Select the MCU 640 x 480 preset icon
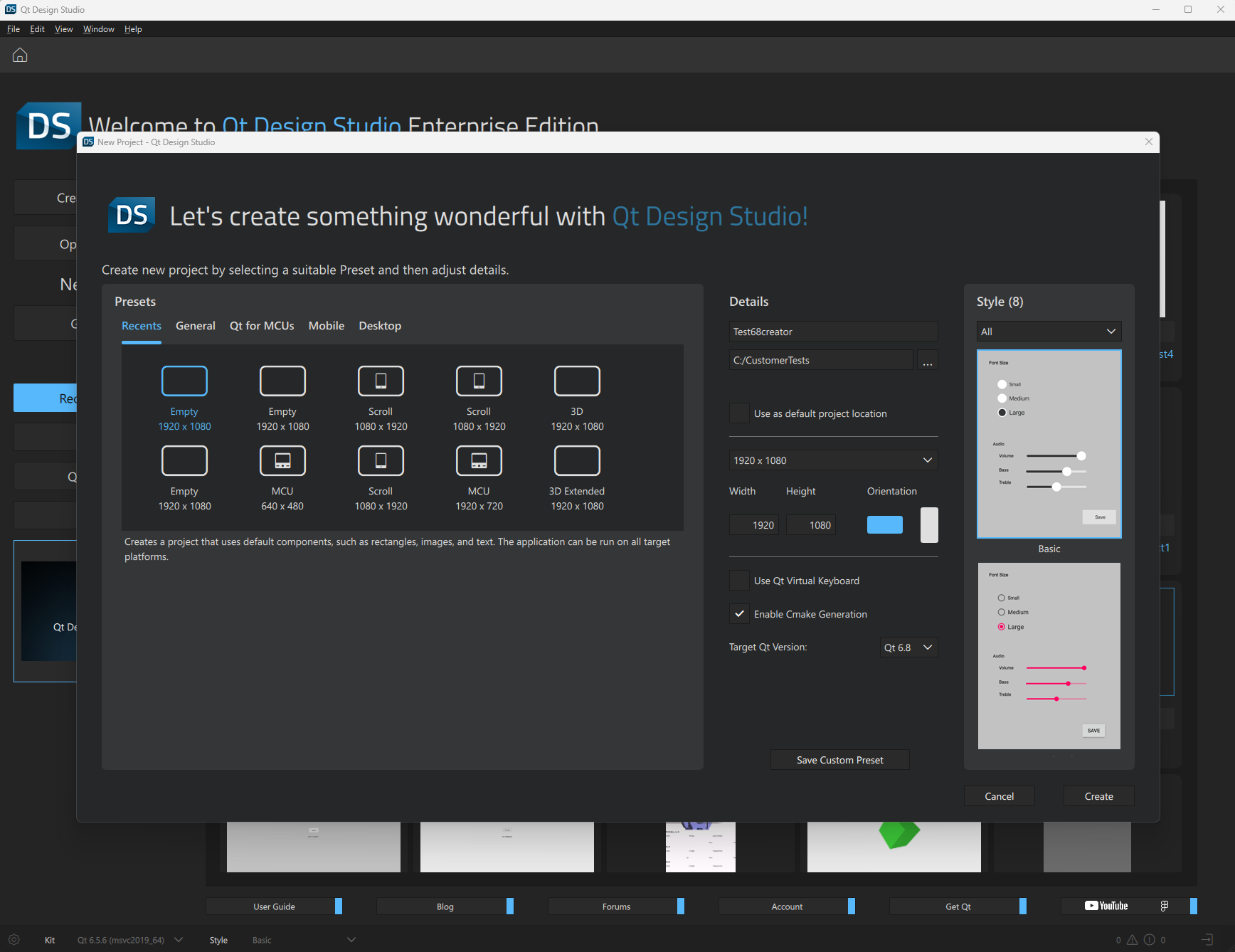 (282, 461)
